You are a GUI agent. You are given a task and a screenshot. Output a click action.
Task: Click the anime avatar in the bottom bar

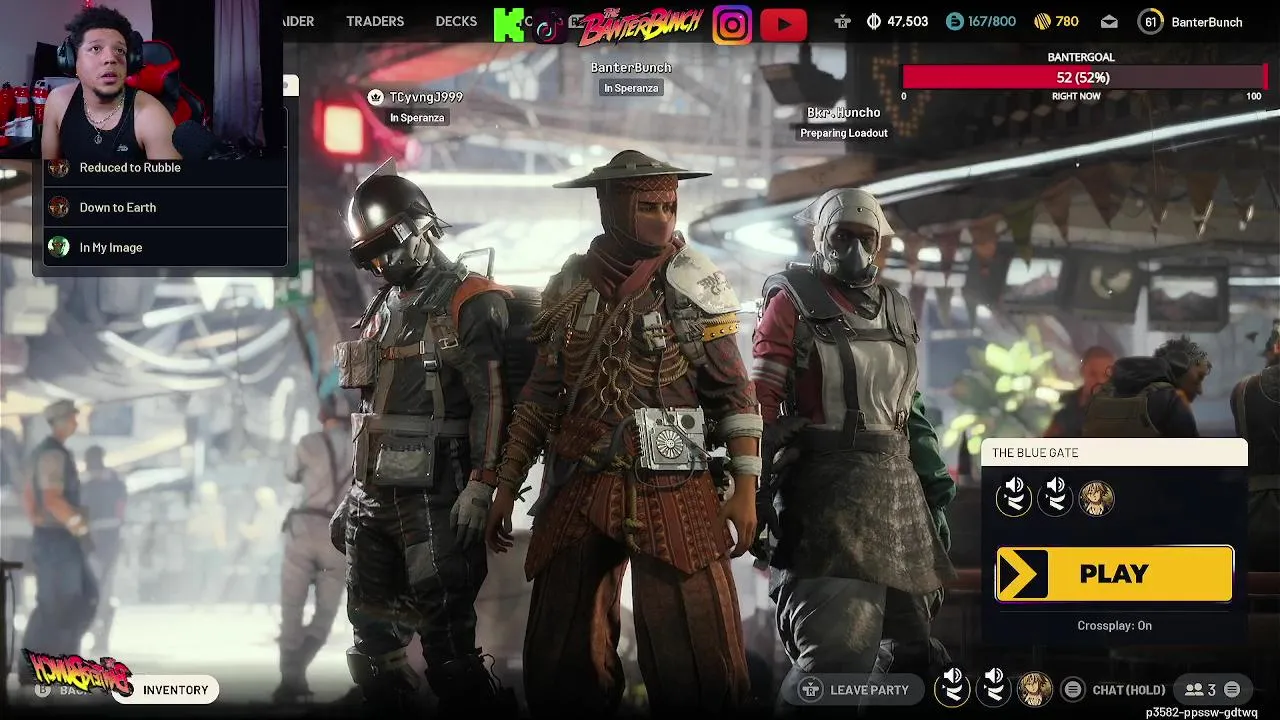1034,689
